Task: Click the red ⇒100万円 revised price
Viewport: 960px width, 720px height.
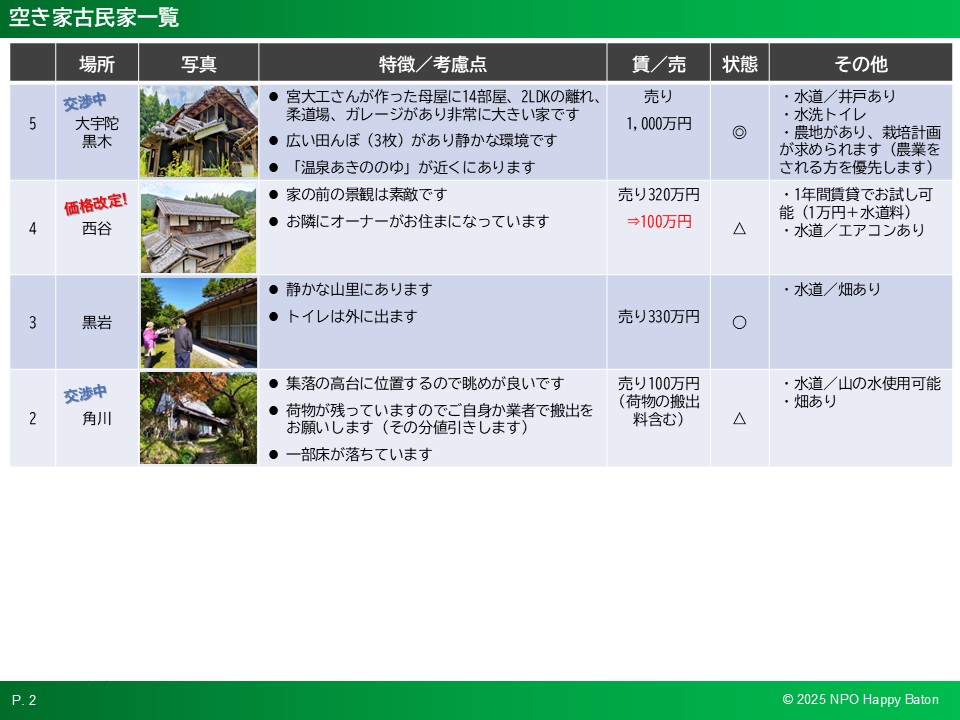Action: (658, 222)
